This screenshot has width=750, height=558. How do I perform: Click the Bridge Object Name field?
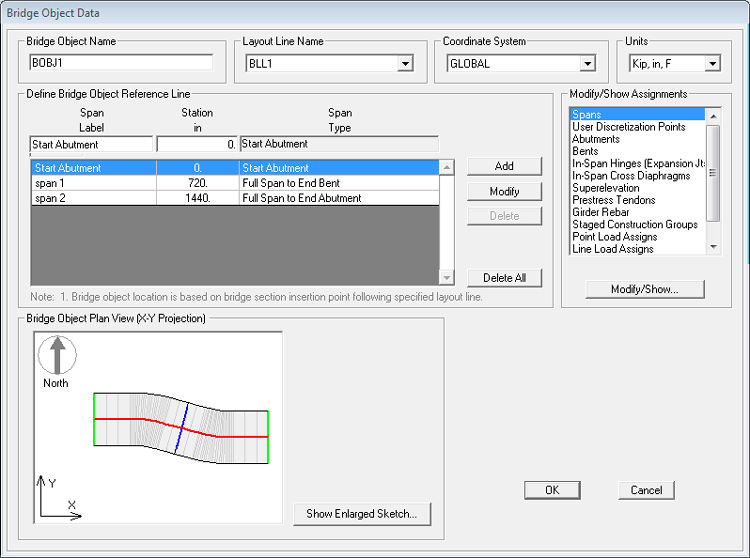(121, 63)
